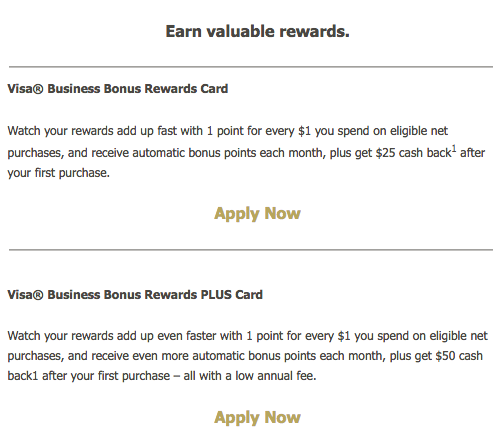Click the '$50 cash' text
Screen dimensions: 500x445
459,356
